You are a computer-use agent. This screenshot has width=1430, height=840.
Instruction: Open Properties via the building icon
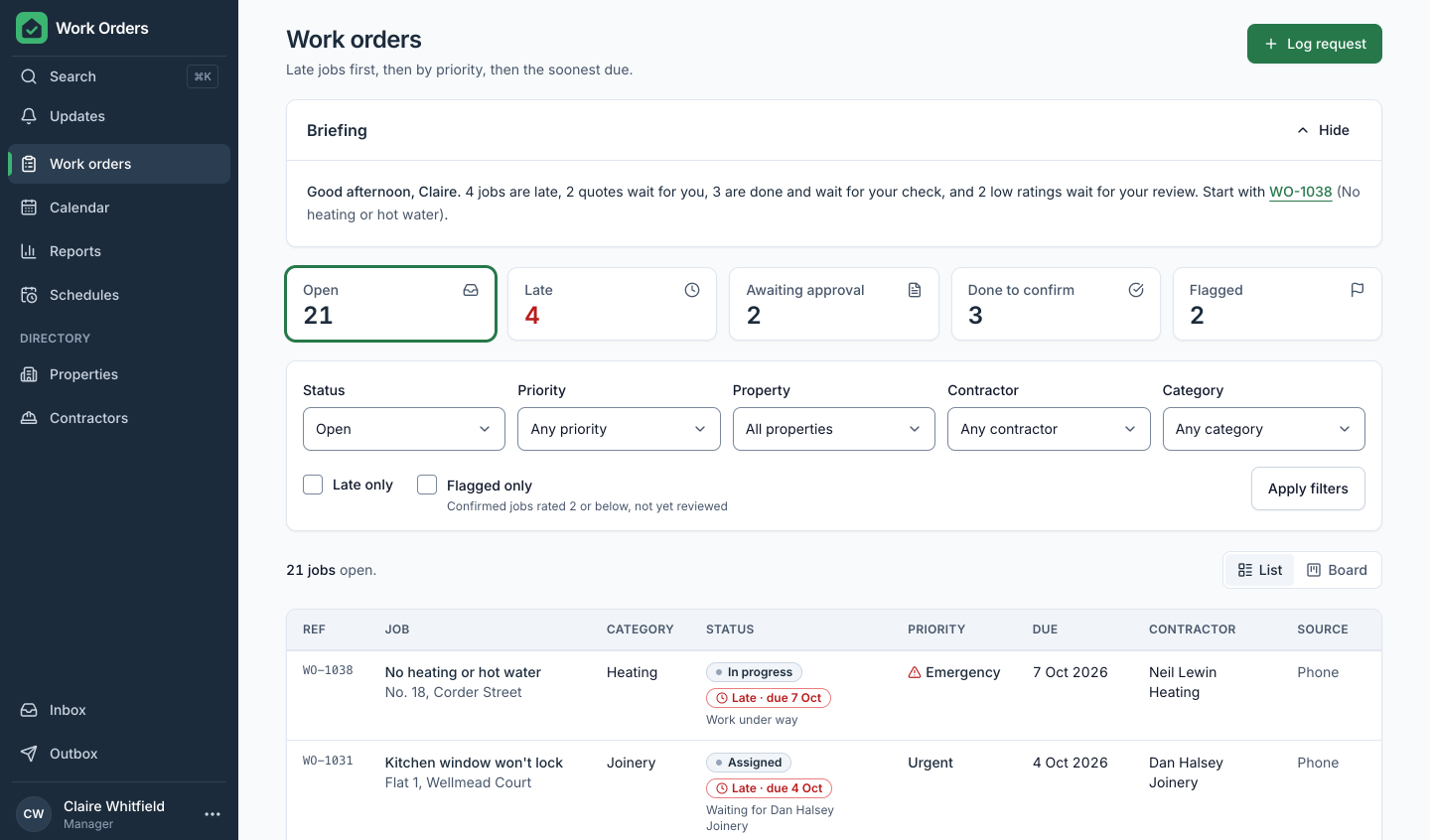tap(29, 374)
